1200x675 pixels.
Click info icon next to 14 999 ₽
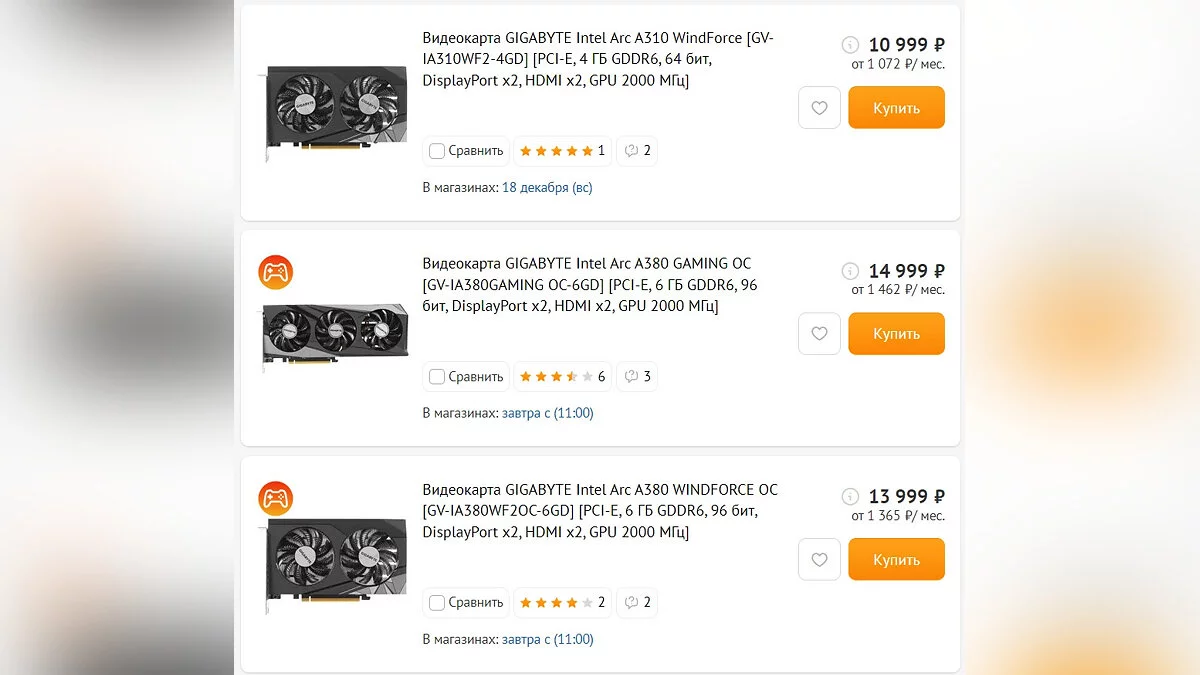pyautogui.click(x=850, y=271)
